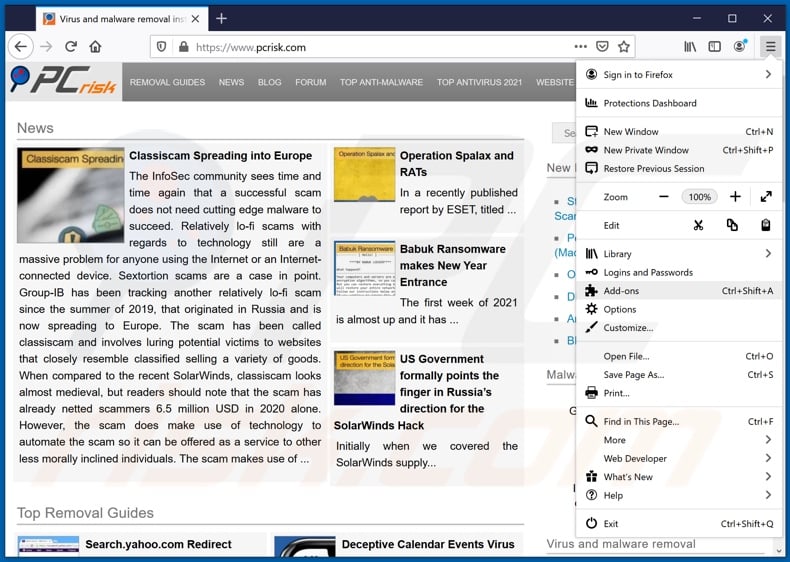This screenshot has width=790, height=562.
Task: Paste using clipboard icon in Edit row
Action: pos(765,225)
